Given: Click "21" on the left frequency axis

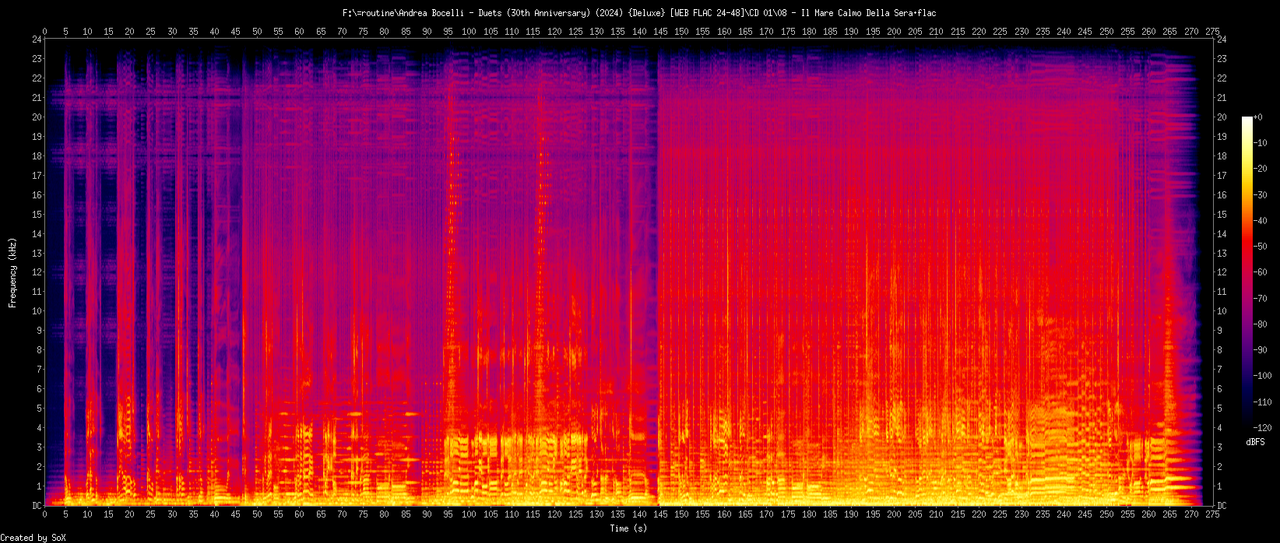Looking at the screenshot, I should point(37,97).
